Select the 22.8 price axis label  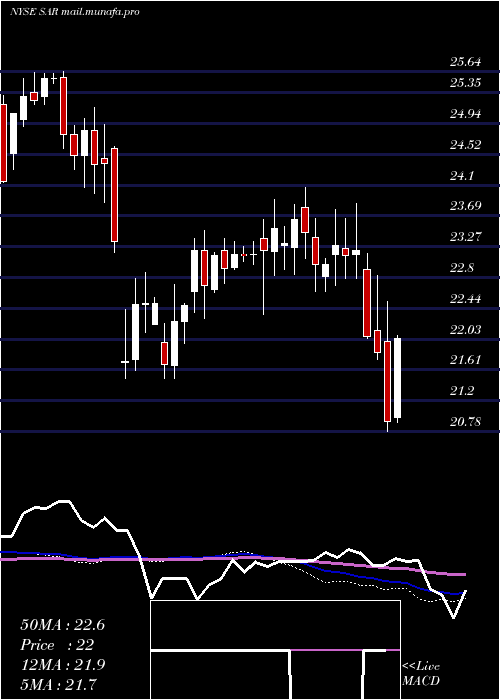[x=462, y=268]
